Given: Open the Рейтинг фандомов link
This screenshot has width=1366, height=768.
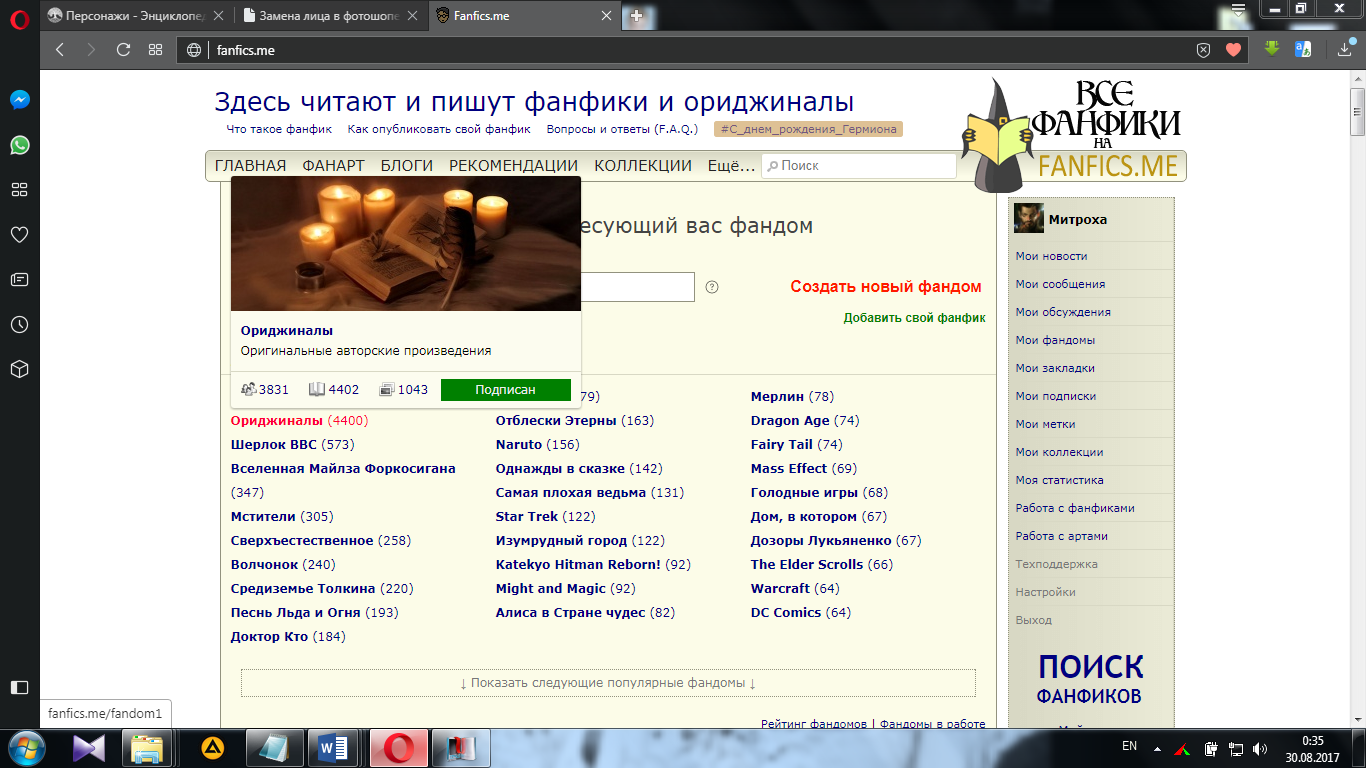Looking at the screenshot, I should tap(814, 724).
